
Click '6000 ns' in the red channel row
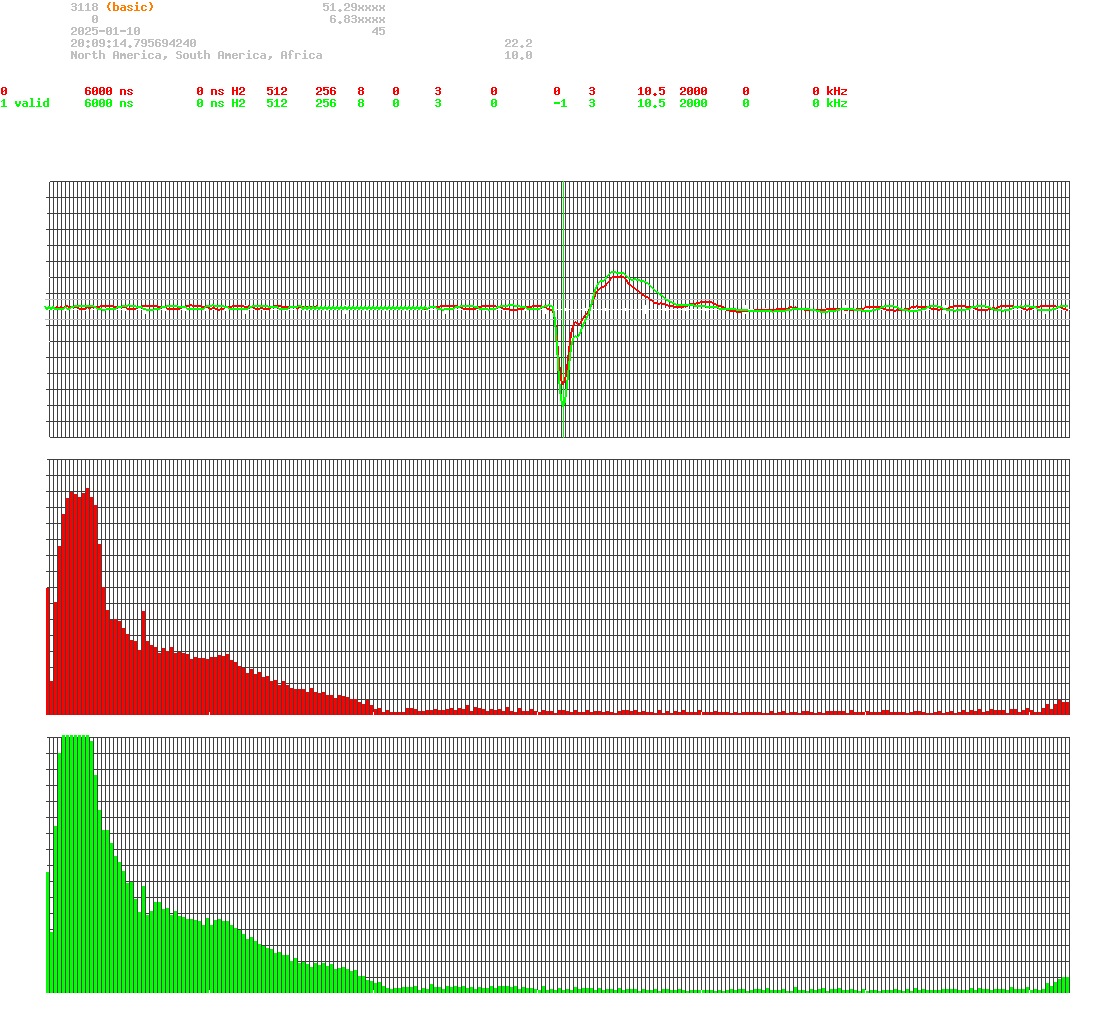(x=109, y=92)
